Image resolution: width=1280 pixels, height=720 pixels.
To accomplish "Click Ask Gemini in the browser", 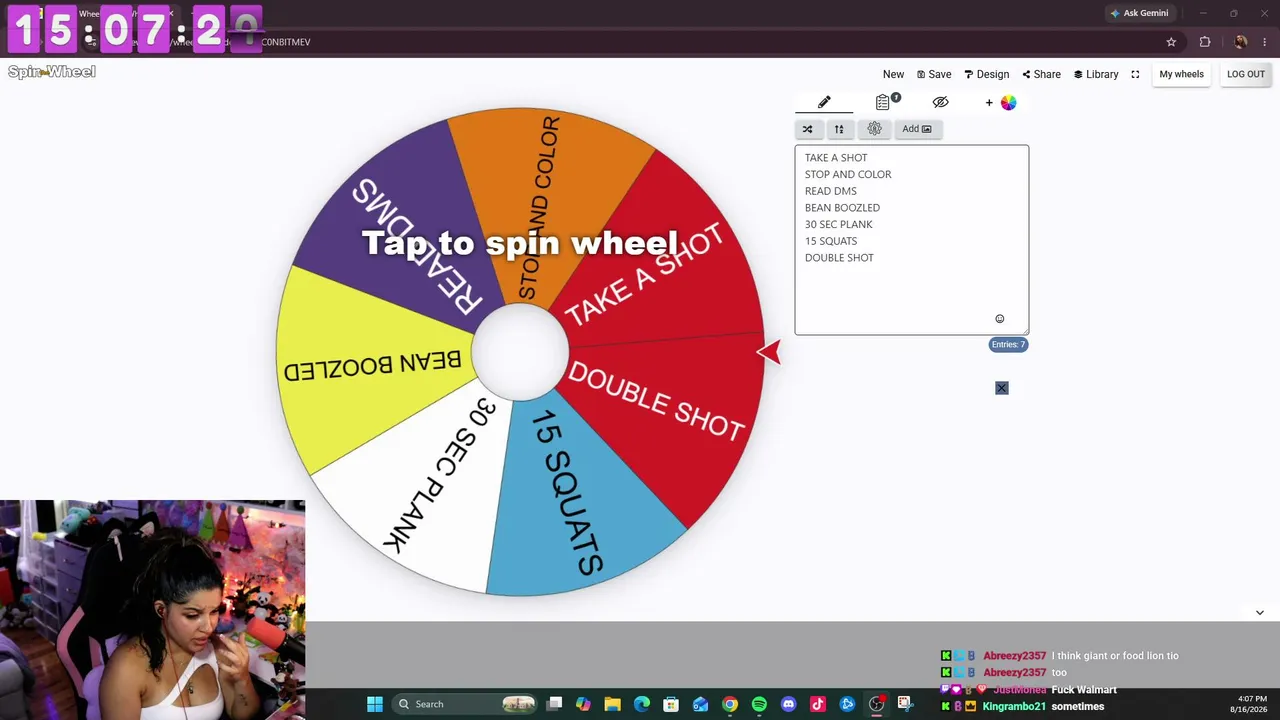I will click(x=1139, y=13).
